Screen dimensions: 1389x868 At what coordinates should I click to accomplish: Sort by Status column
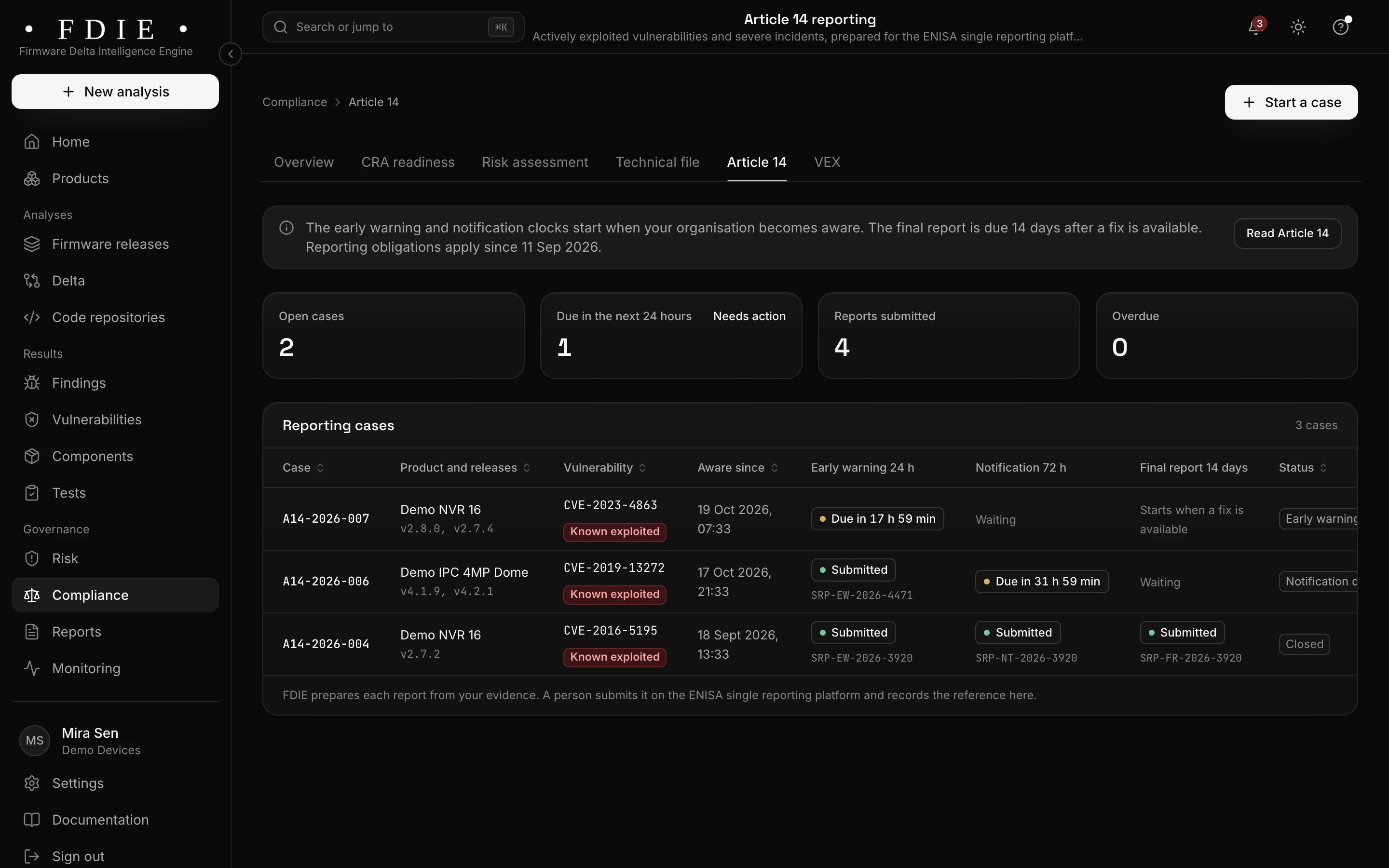coord(1303,468)
